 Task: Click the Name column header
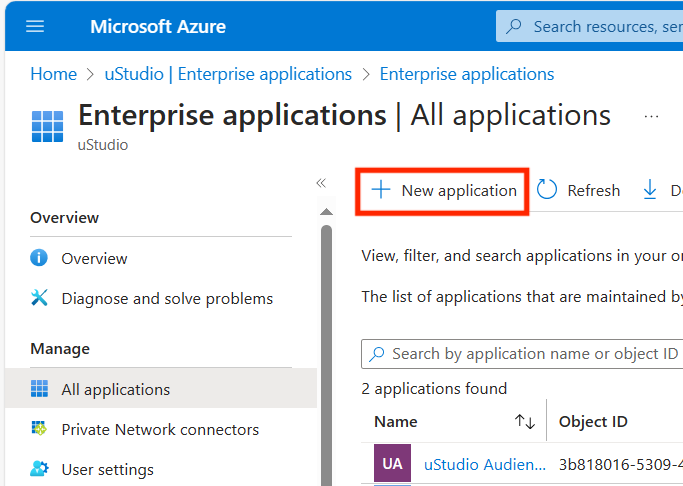[x=396, y=422]
